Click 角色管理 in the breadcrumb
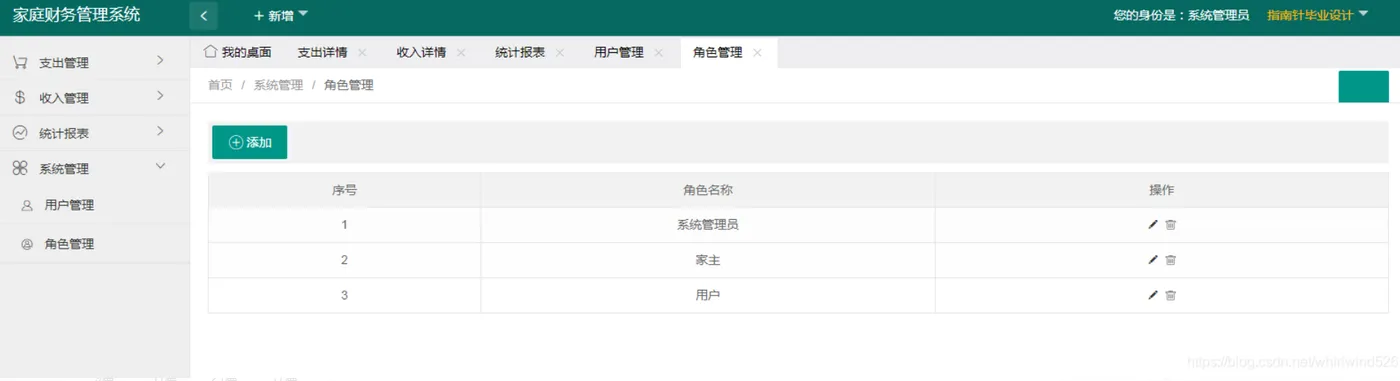The width and height of the screenshot is (1400, 381). coord(349,86)
